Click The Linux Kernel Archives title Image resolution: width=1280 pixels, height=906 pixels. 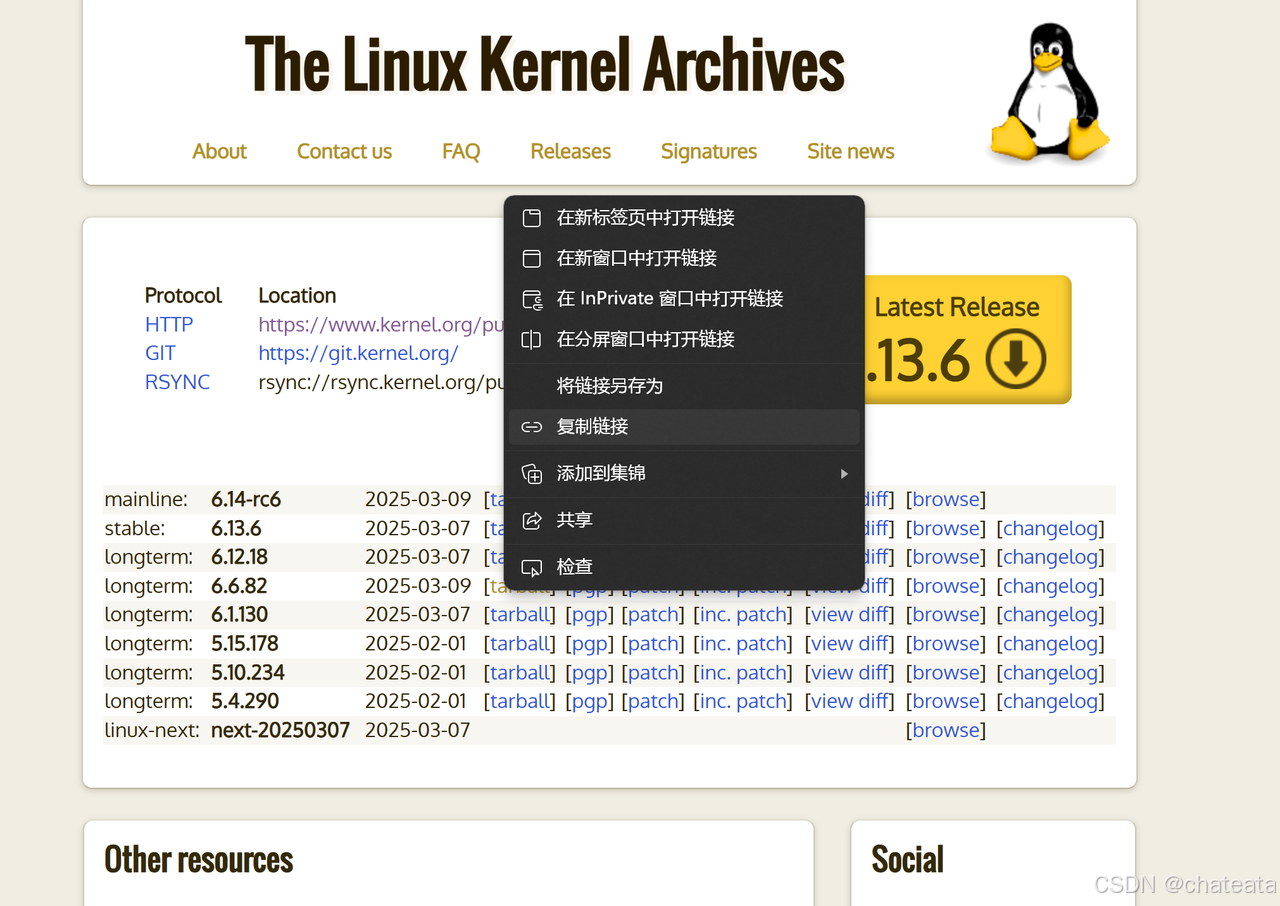pyautogui.click(x=545, y=64)
